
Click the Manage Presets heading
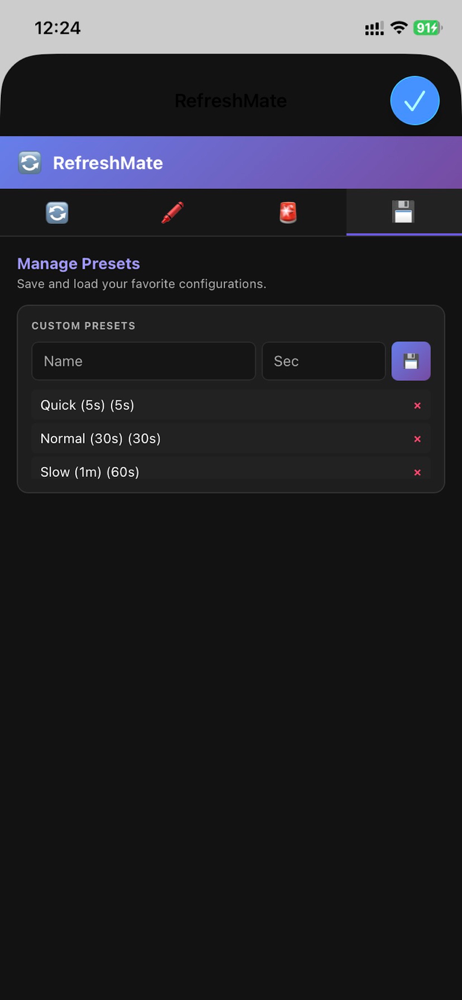78,263
